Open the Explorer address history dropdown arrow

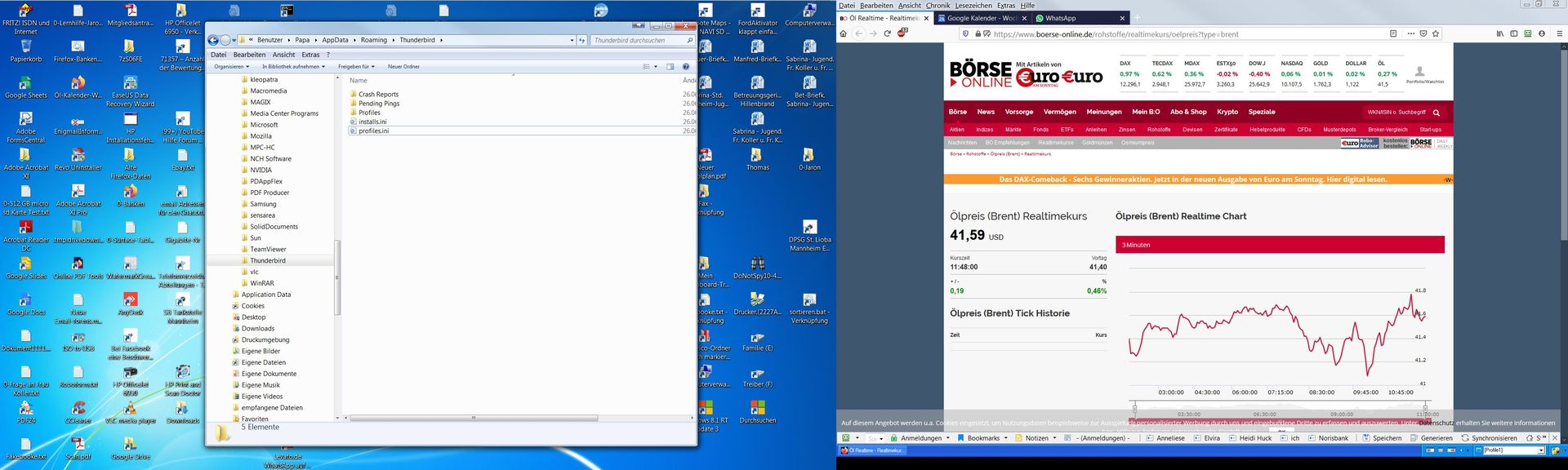point(572,40)
